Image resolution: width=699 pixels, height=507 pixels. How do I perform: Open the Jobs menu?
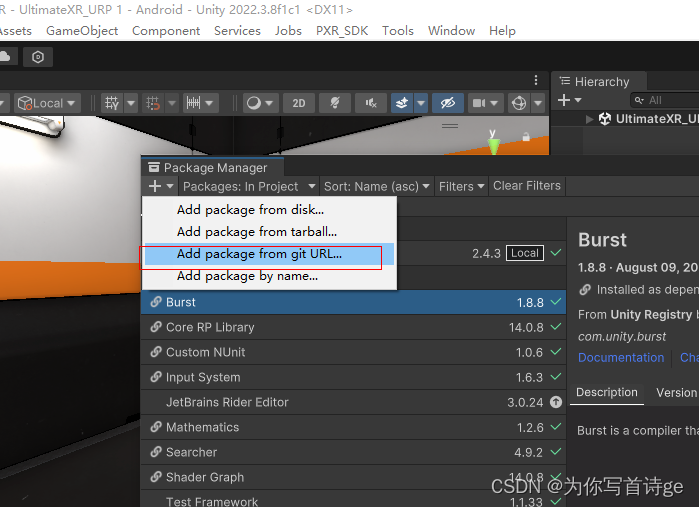[x=288, y=31]
